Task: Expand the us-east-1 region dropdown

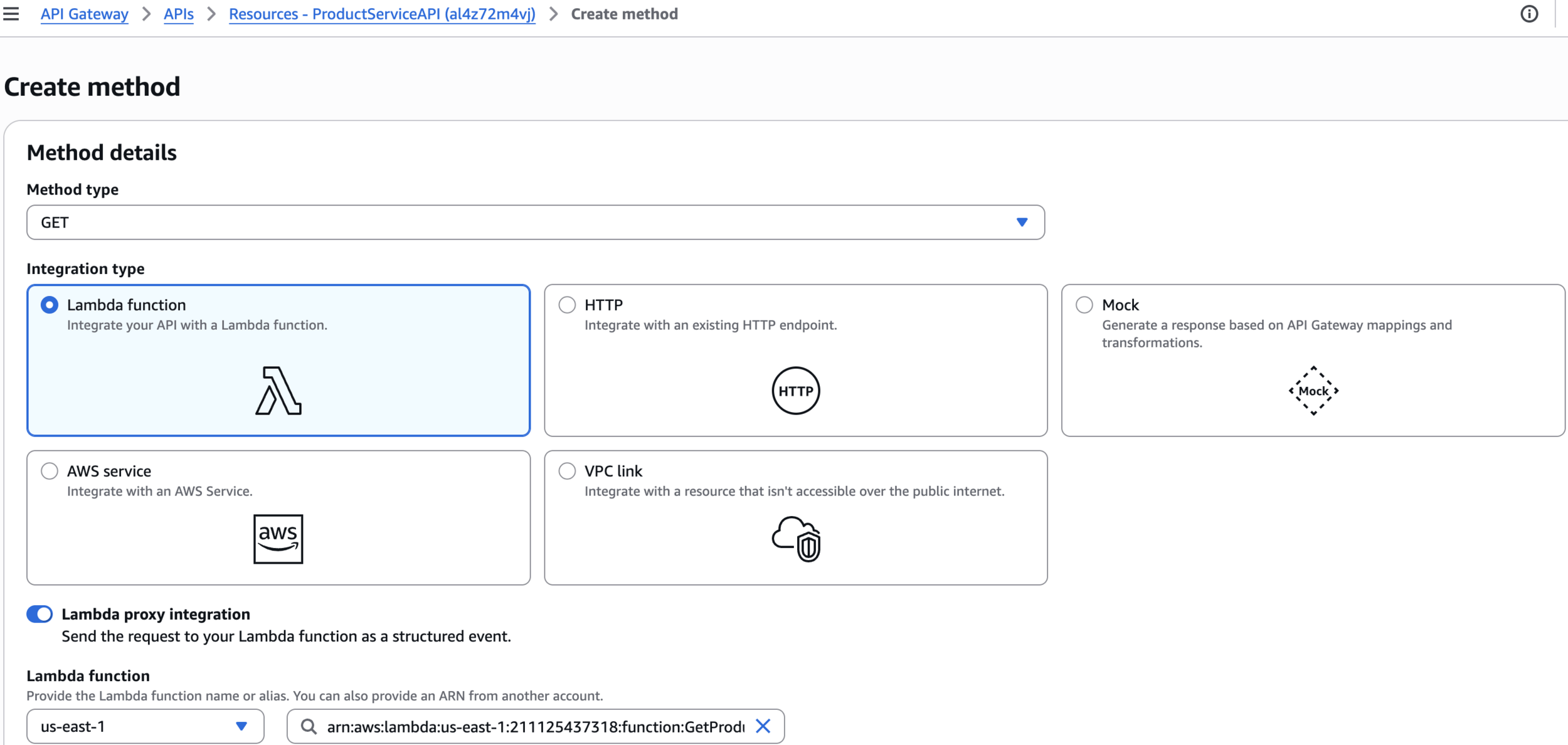Action: (145, 726)
